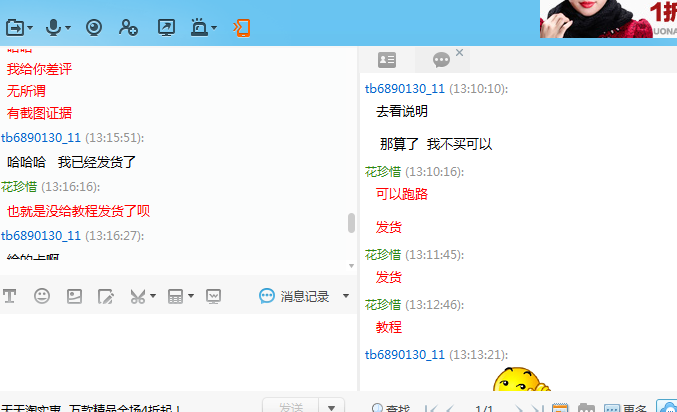This screenshot has height=412, width=677.
Task: Open the send button options arrow
Action: tap(332, 407)
